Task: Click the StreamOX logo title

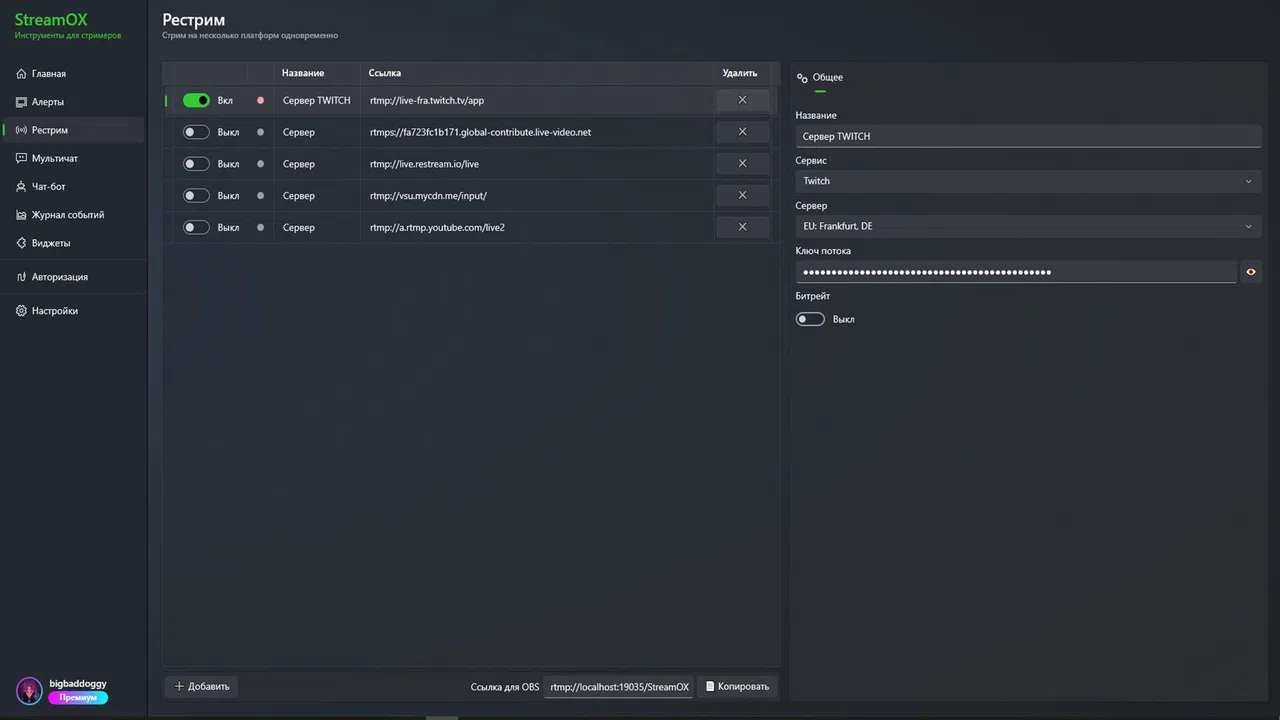Action: [x=51, y=20]
